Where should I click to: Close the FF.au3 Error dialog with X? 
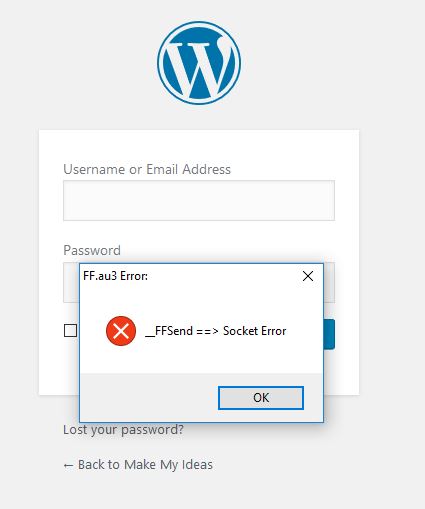(x=308, y=276)
